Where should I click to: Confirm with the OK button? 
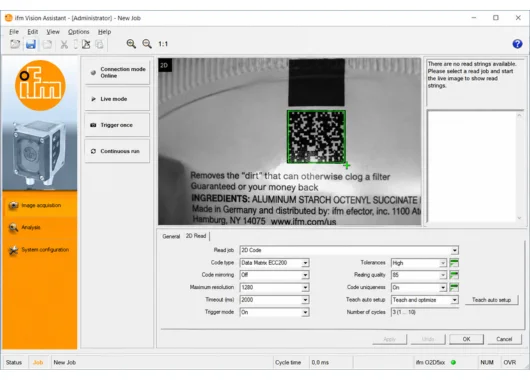466,339
